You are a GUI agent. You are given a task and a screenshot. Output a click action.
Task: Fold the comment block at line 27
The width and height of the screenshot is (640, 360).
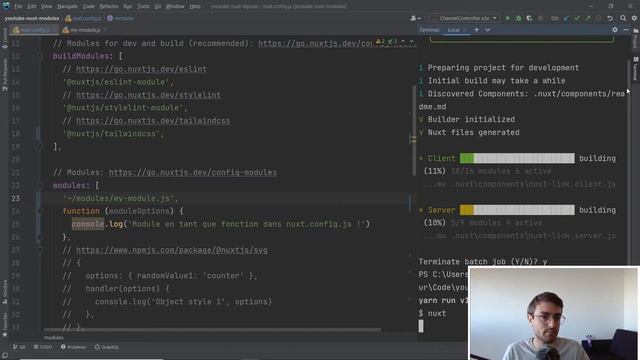coord(40,250)
